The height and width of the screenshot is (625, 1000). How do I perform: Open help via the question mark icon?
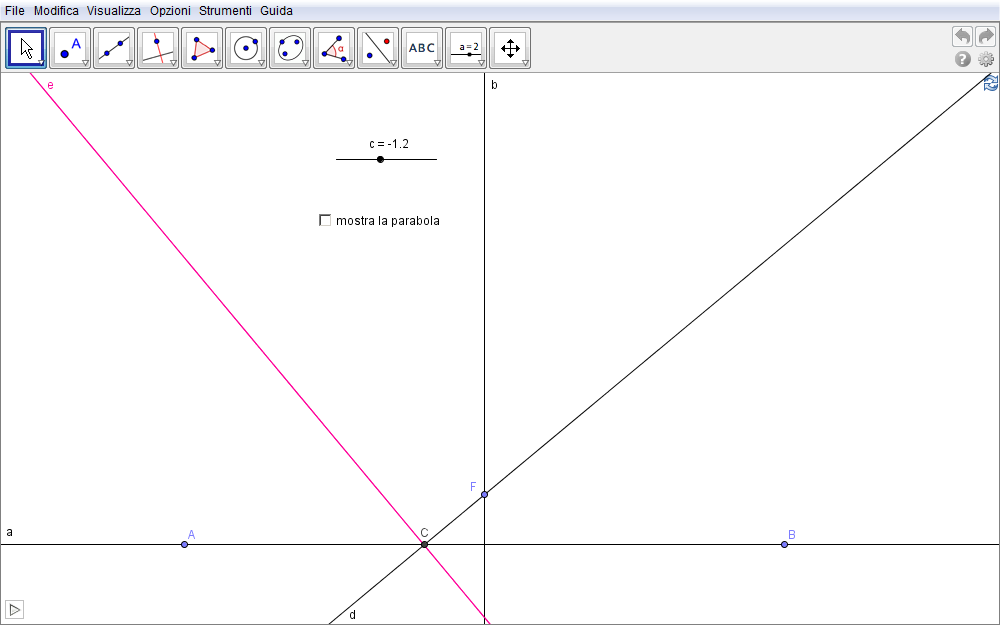[x=963, y=59]
